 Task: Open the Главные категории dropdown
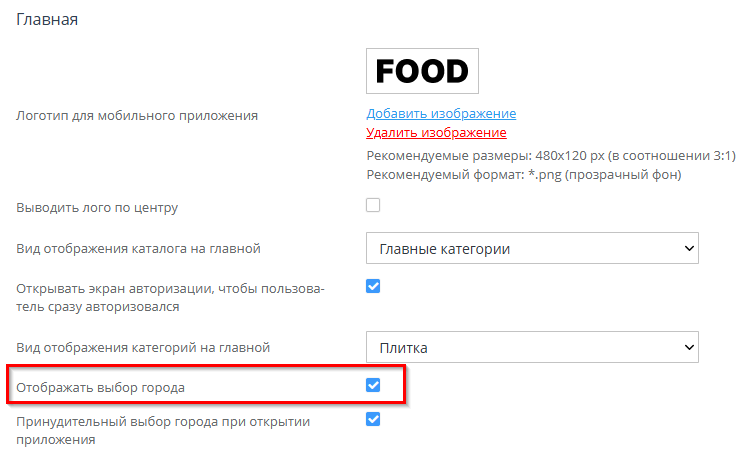(531, 247)
